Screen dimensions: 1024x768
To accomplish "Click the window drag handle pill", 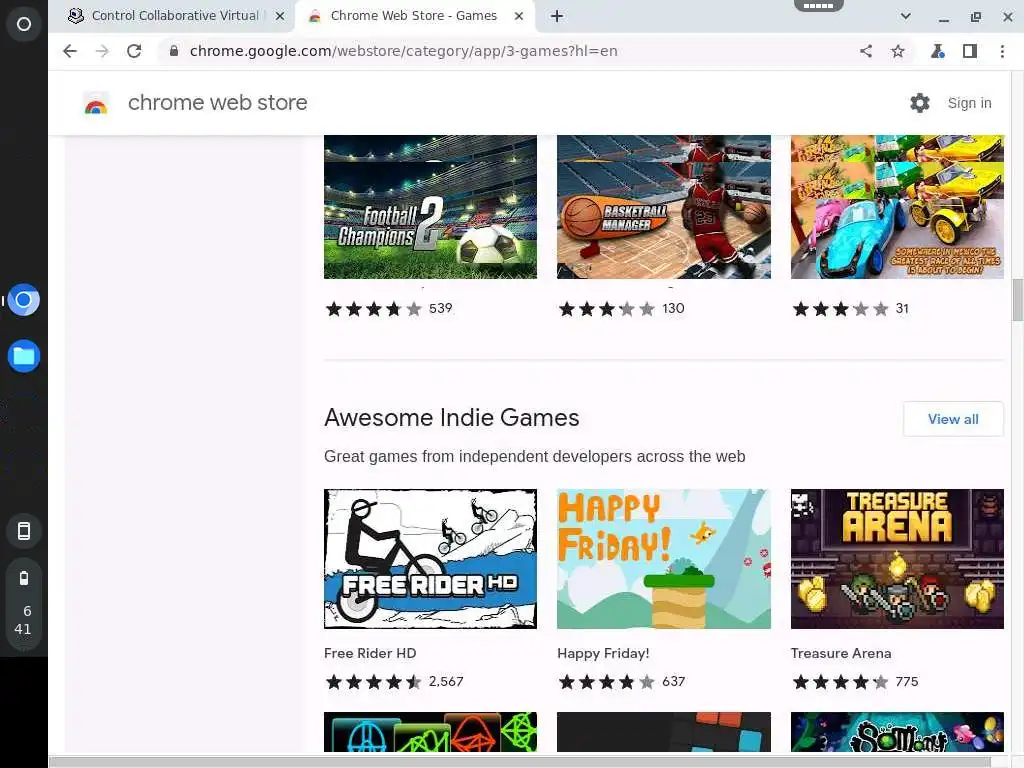I will [x=818, y=6].
